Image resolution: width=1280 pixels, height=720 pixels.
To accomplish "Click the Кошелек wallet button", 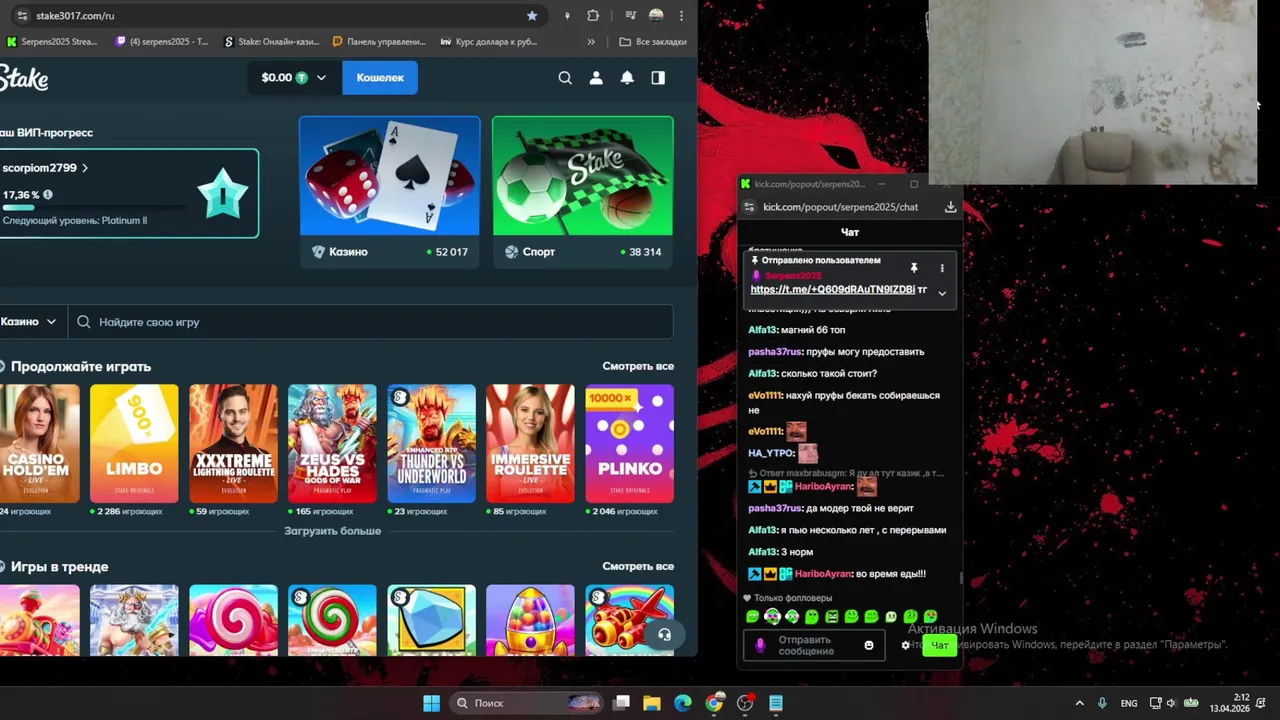I will (380, 78).
